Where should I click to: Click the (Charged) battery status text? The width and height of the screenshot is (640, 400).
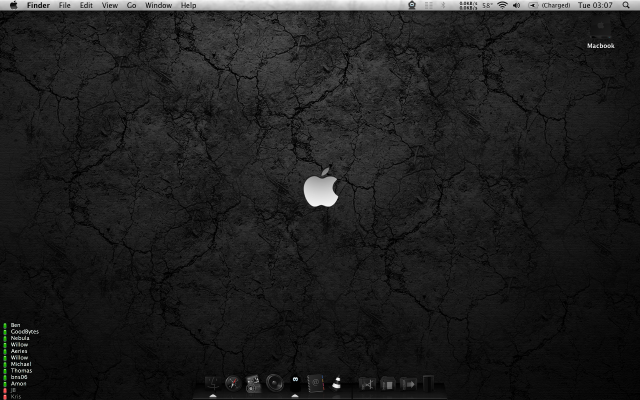pos(556,5)
